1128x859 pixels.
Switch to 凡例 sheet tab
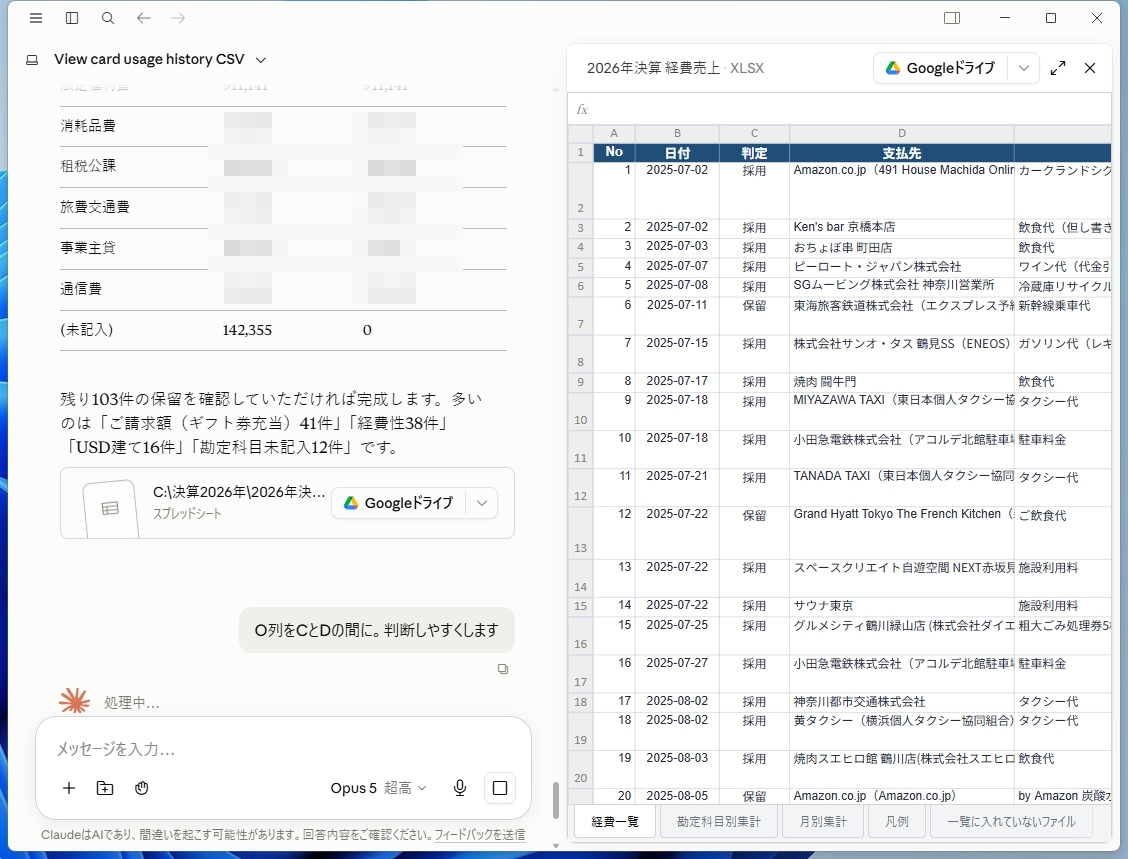pos(896,822)
